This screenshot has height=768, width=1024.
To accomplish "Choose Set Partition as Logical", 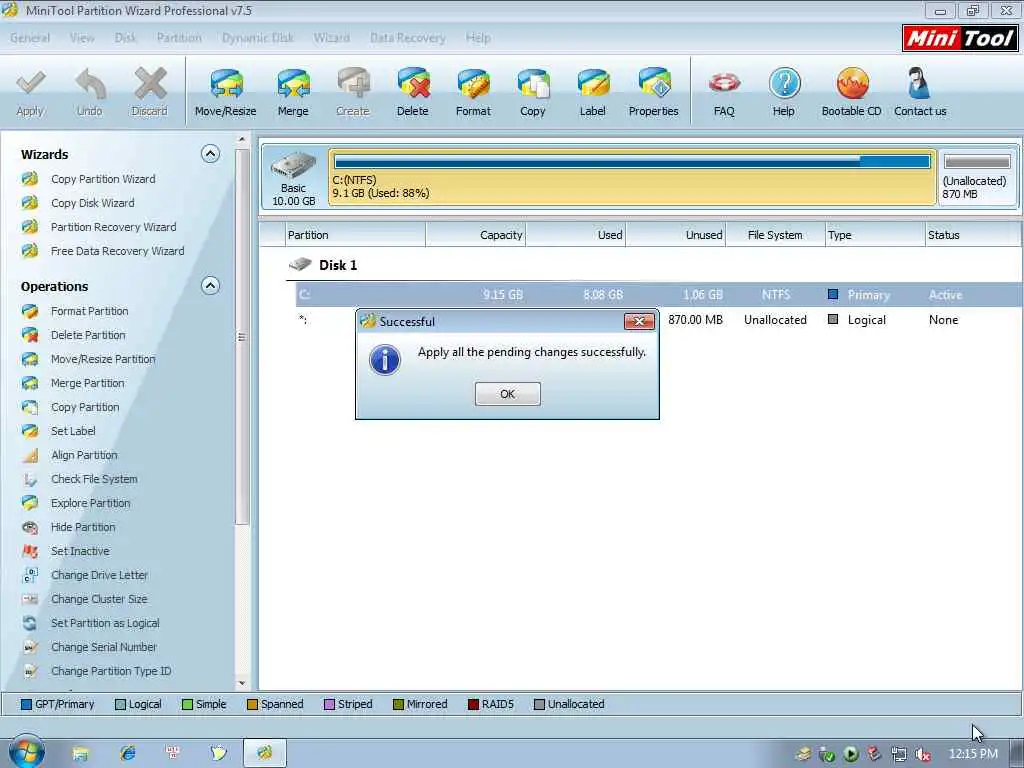I will pyautogui.click(x=105, y=624).
